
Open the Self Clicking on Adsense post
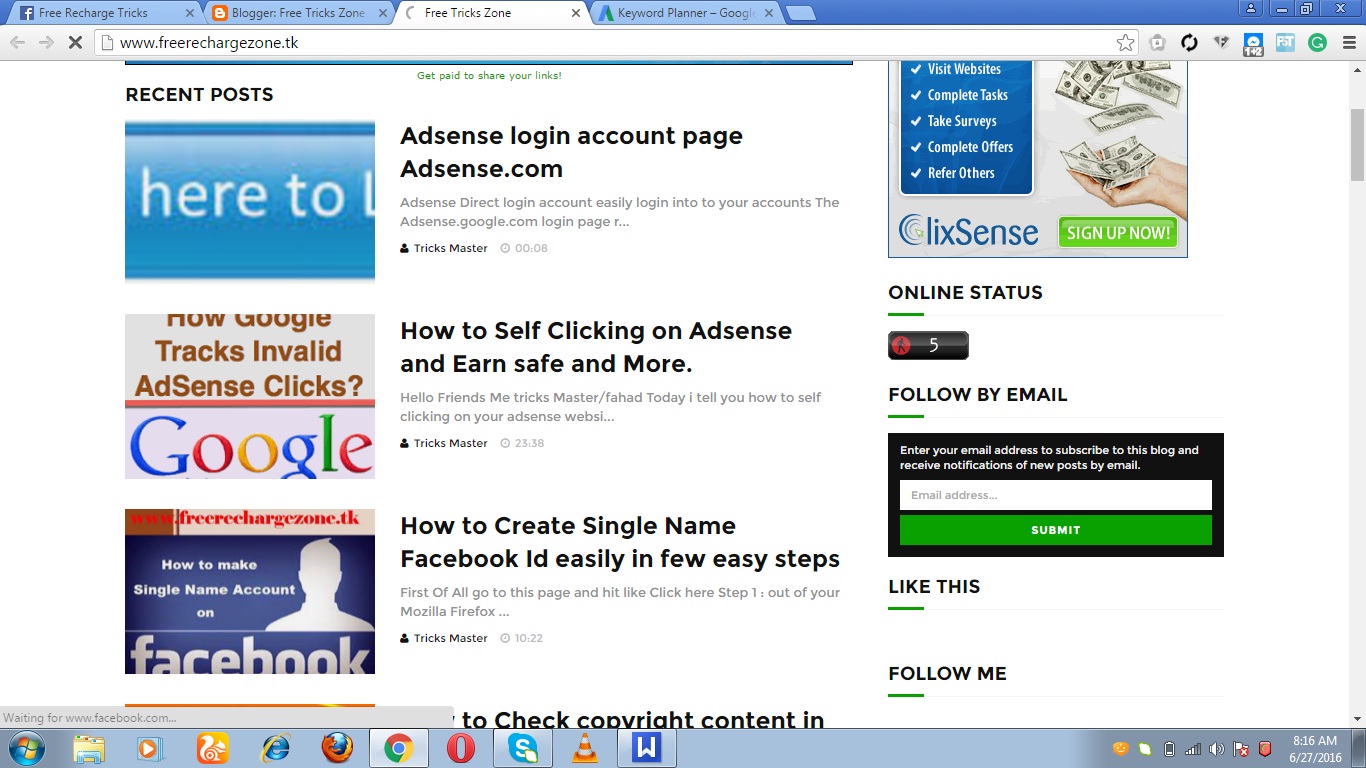(x=596, y=347)
